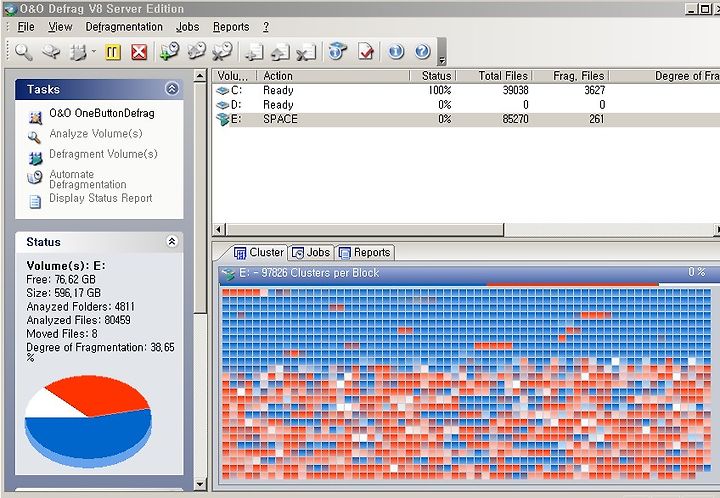This screenshot has width=720, height=498.
Task: Click the delete report toolbar icon
Action: pos(306,52)
